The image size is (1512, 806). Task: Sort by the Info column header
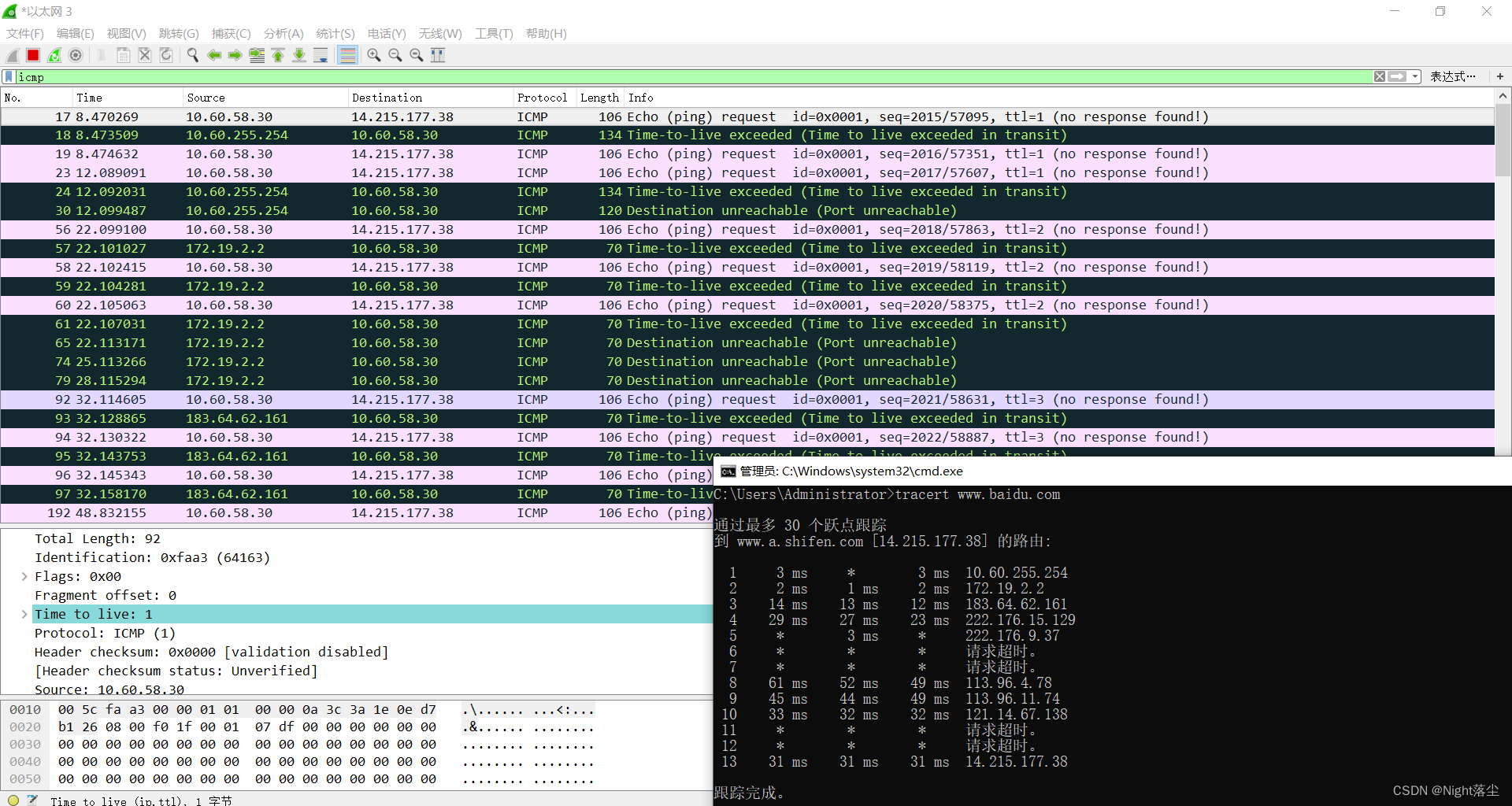pos(1059,98)
